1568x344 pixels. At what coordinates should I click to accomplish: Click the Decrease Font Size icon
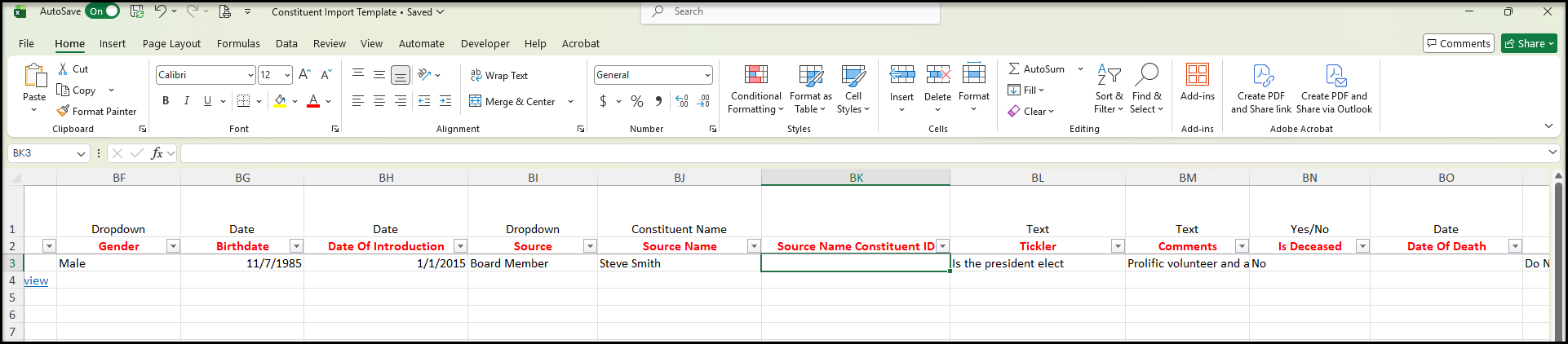(326, 74)
